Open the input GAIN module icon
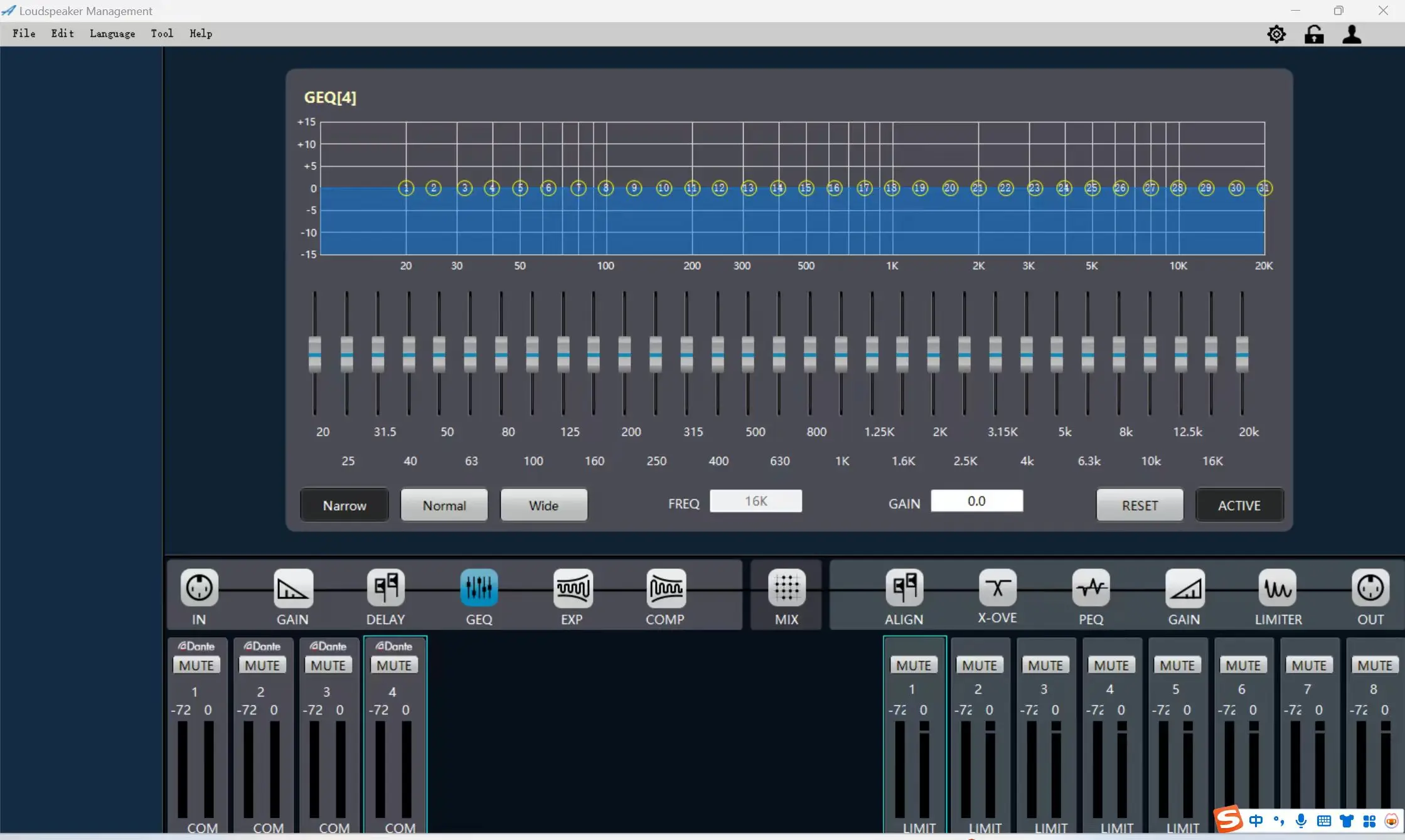Viewport: 1405px width, 840px height. [293, 588]
